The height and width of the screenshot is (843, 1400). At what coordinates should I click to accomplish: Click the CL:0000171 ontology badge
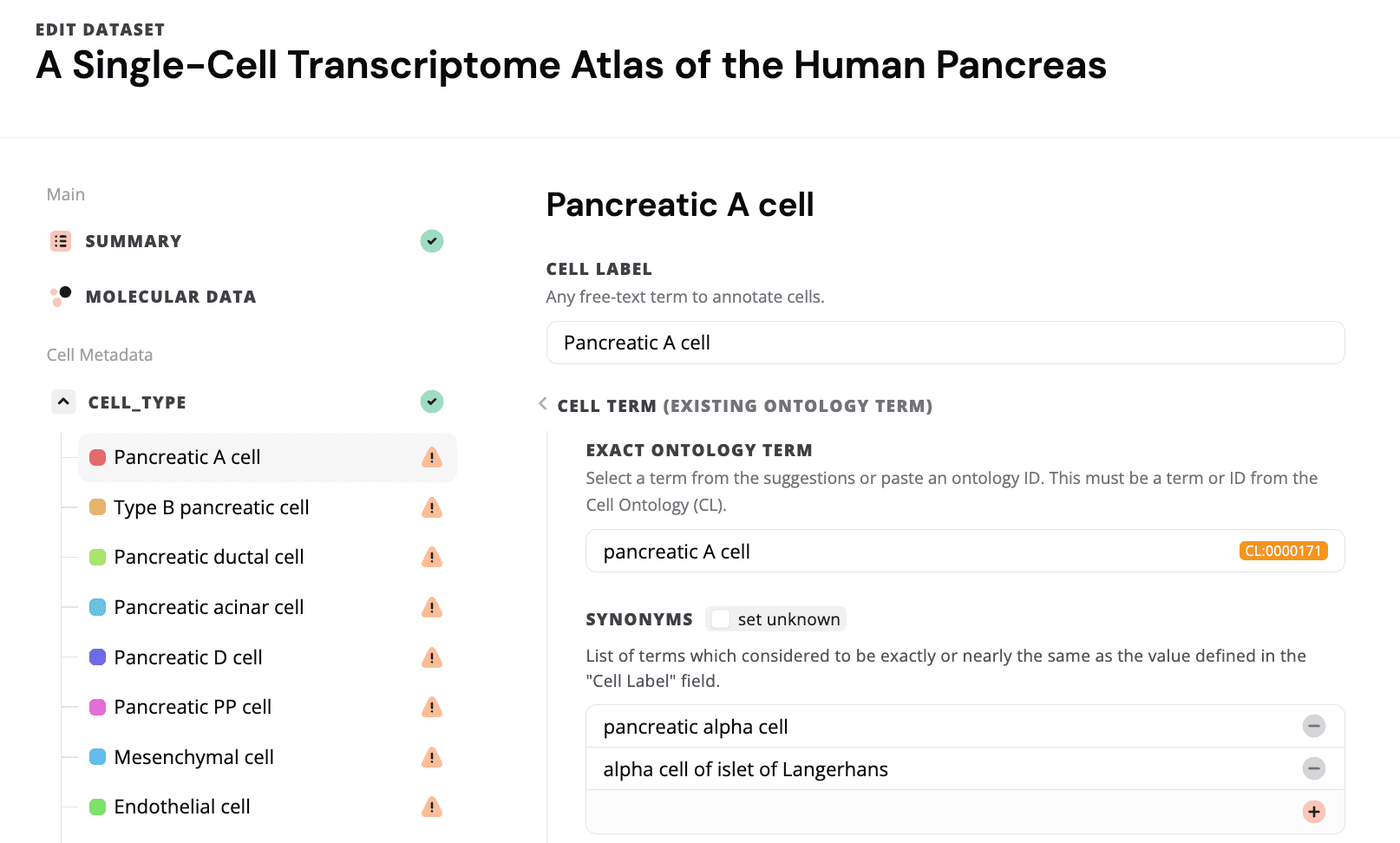pos(1283,550)
